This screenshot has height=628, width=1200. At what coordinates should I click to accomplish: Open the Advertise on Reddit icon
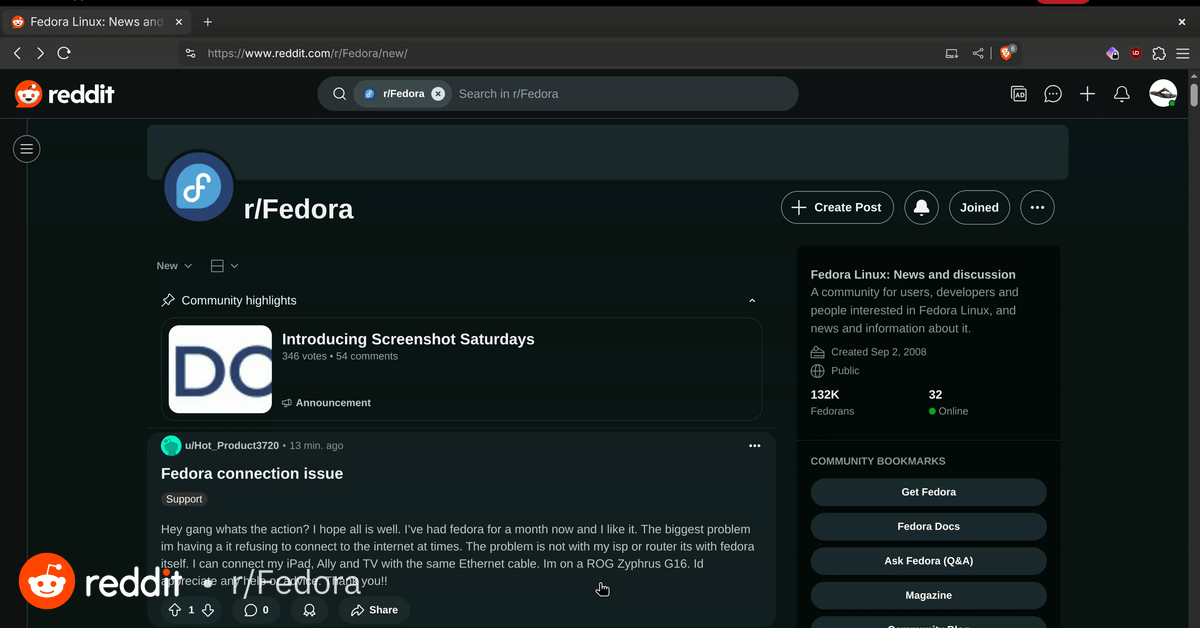coord(1019,94)
